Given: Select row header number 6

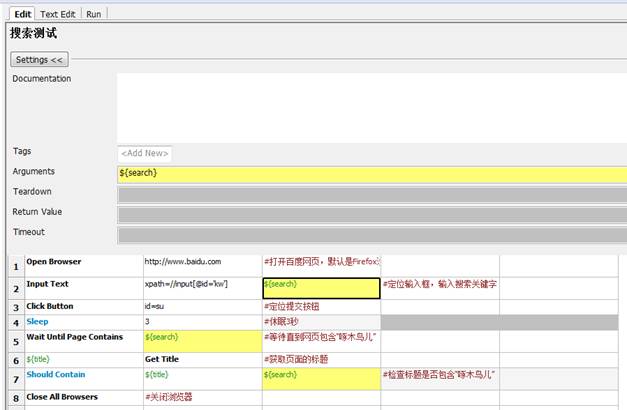Looking at the screenshot, I should pyautogui.click(x=16, y=360).
